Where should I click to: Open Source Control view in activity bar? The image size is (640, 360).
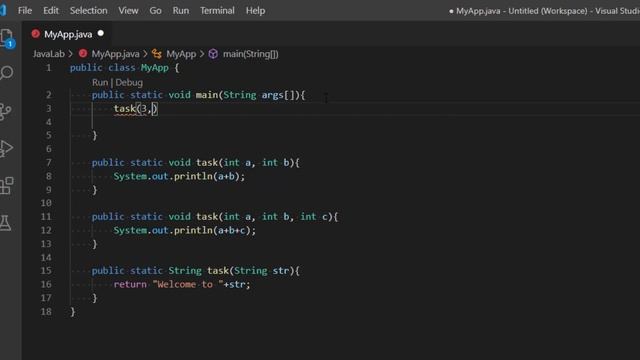(6, 111)
